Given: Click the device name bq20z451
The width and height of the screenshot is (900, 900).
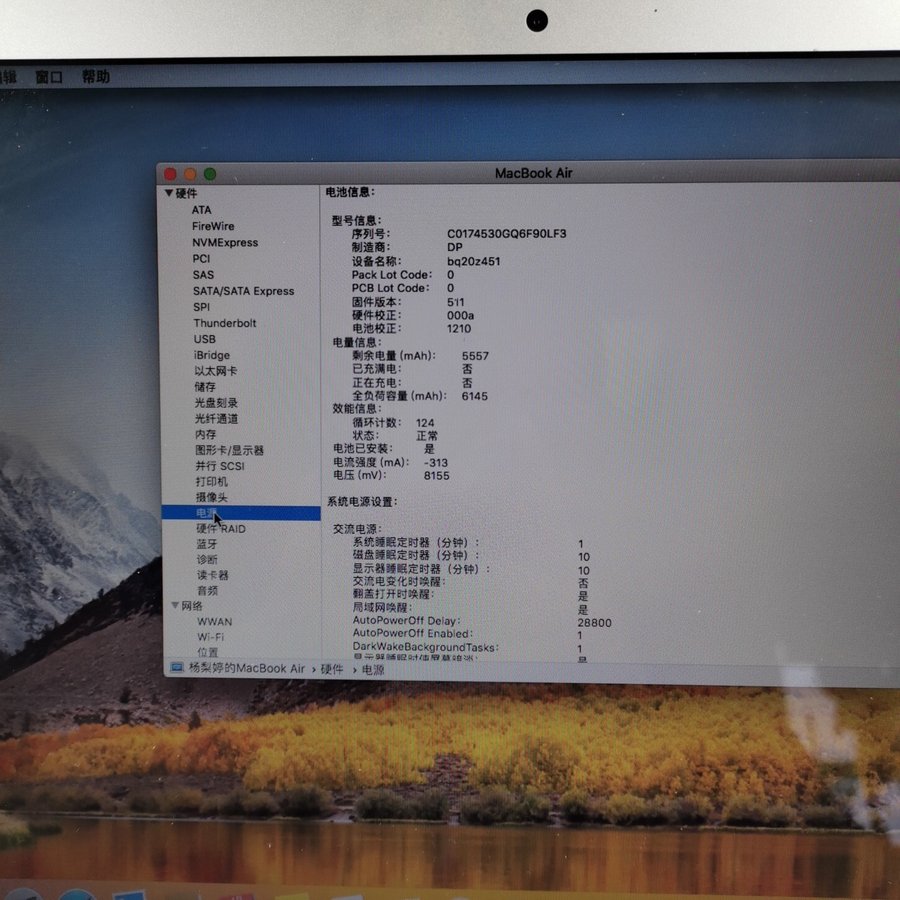Looking at the screenshot, I should coord(474,261).
